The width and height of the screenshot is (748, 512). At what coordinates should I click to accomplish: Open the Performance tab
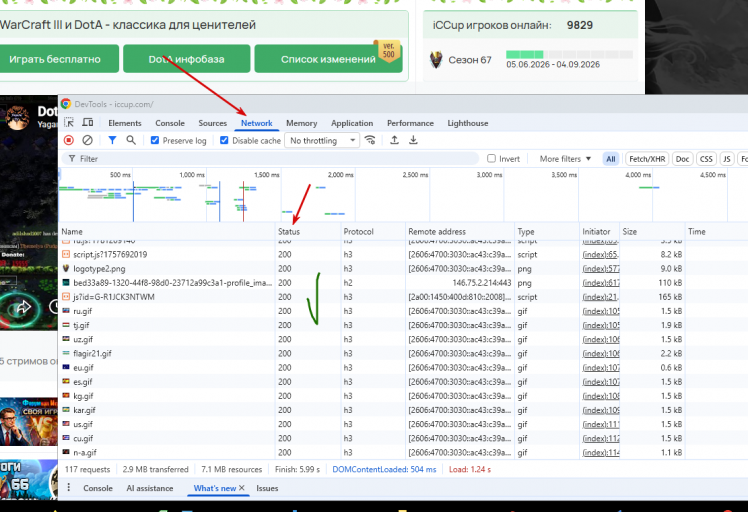click(410, 123)
